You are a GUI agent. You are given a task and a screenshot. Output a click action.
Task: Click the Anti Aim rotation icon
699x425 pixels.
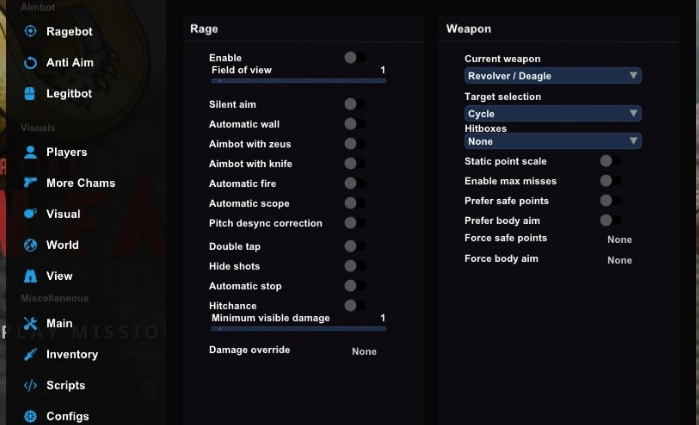pos(30,63)
